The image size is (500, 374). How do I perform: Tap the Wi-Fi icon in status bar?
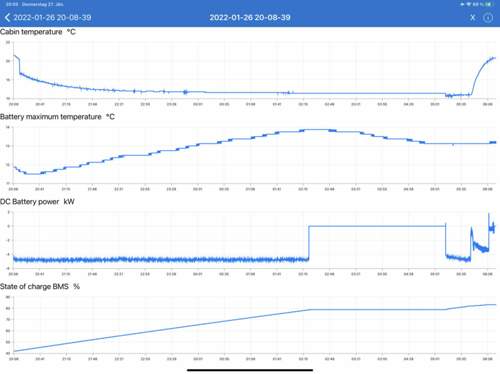point(468,4)
